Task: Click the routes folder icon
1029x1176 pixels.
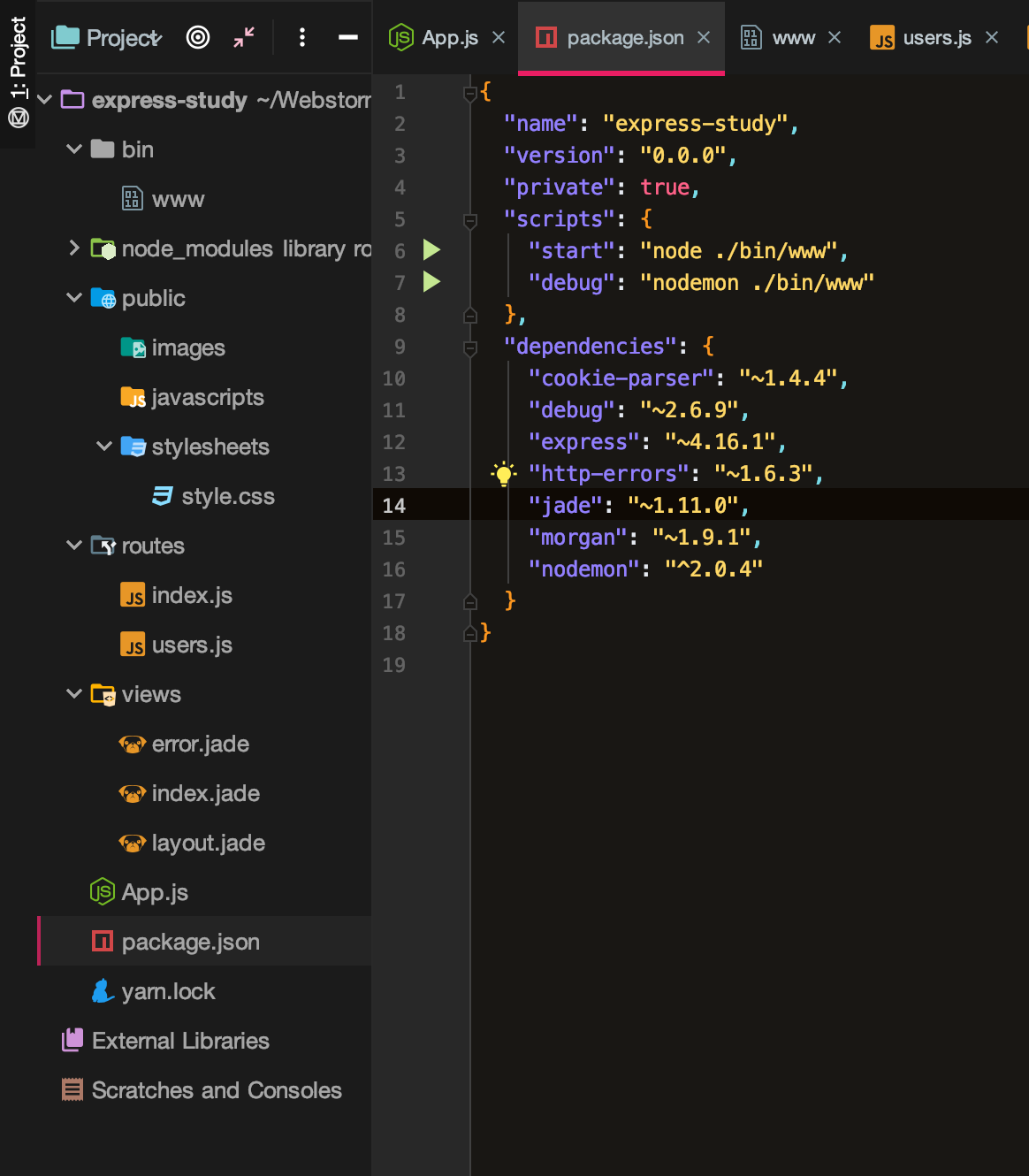Action: (x=103, y=546)
